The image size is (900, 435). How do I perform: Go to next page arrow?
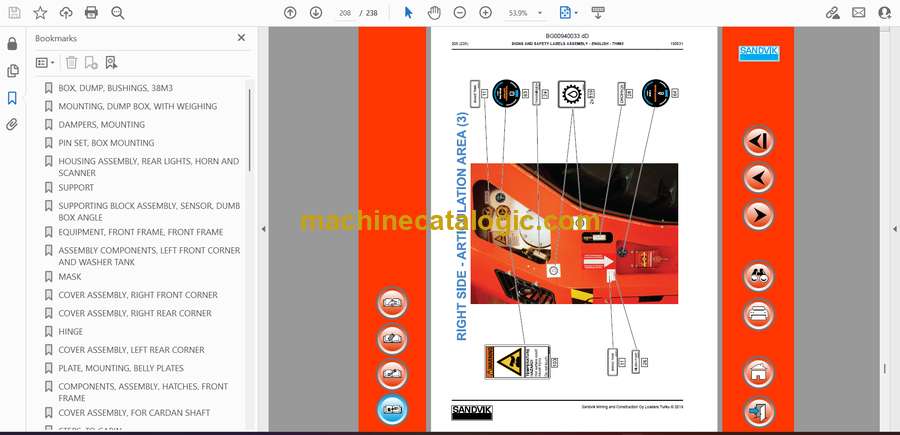coord(316,13)
